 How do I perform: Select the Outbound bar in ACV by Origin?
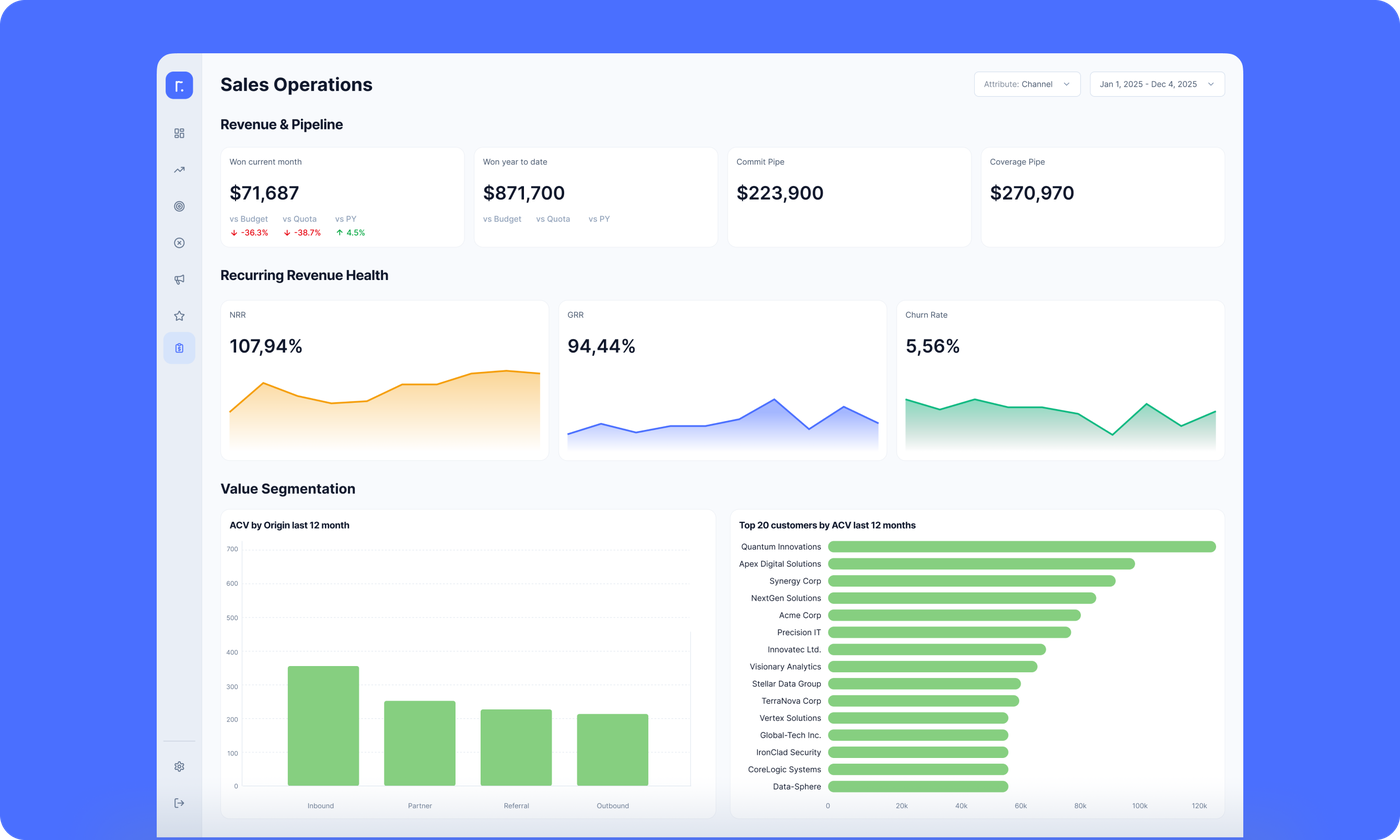tap(612, 749)
